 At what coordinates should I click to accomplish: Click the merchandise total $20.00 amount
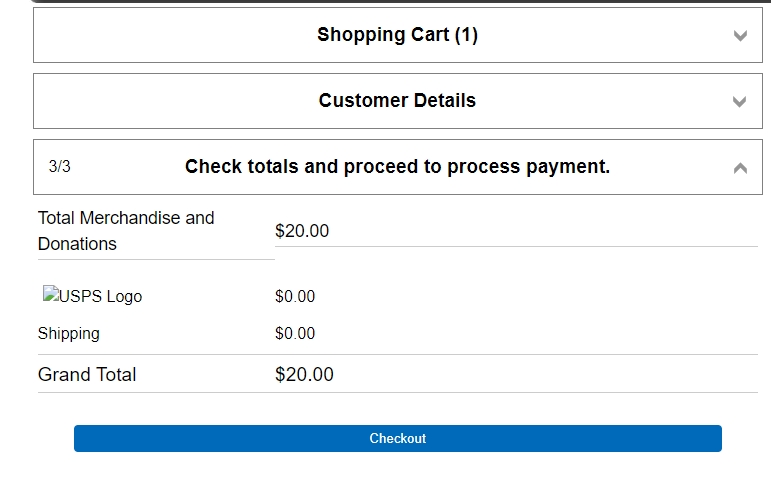[302, 231]
